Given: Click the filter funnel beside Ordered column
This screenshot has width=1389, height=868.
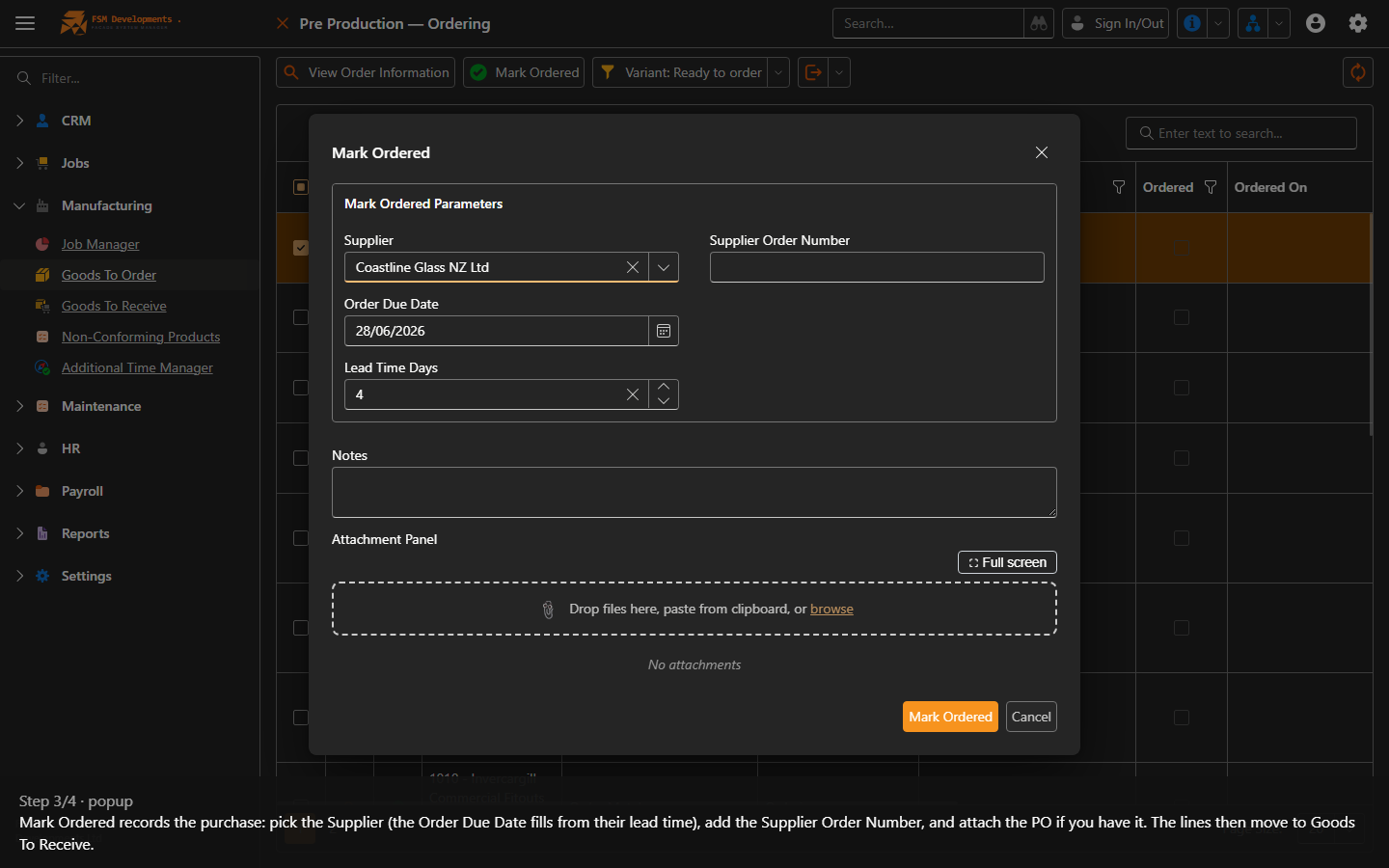Looking at the screenshot, I should point(1211,187).
